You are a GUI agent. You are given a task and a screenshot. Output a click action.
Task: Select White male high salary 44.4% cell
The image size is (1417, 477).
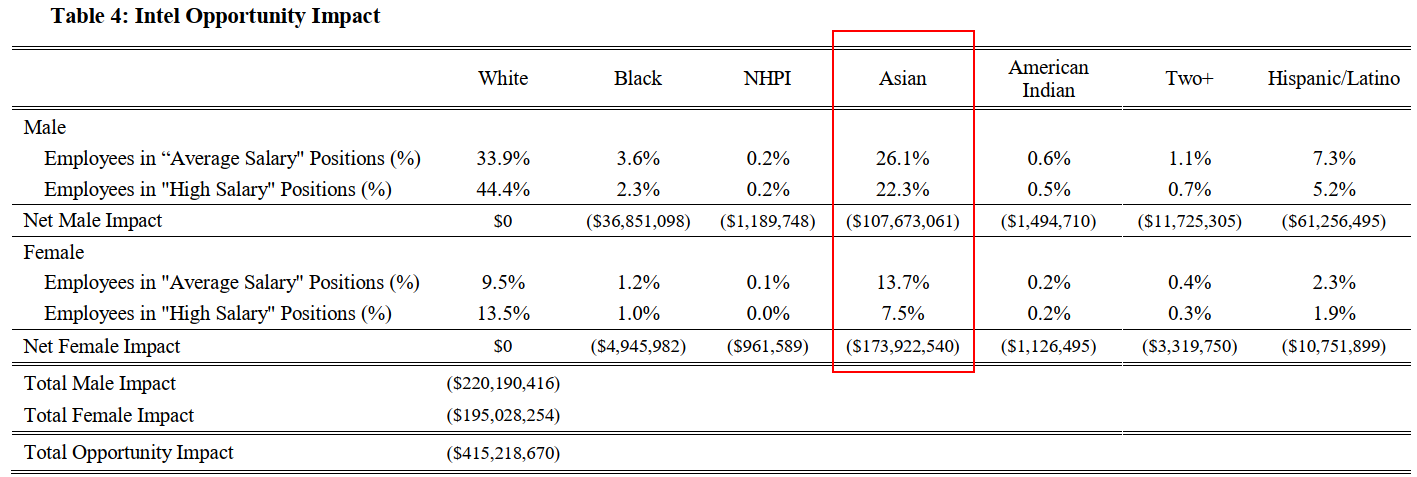504,189
